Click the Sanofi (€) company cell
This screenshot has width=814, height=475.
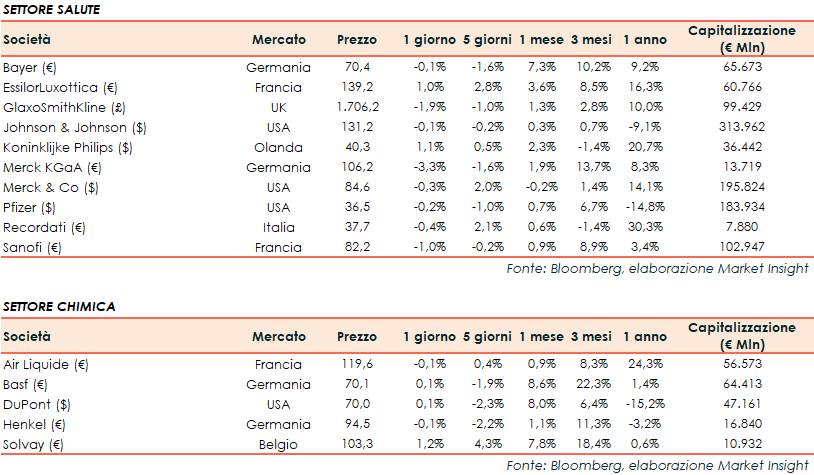[x=33, y=247]
